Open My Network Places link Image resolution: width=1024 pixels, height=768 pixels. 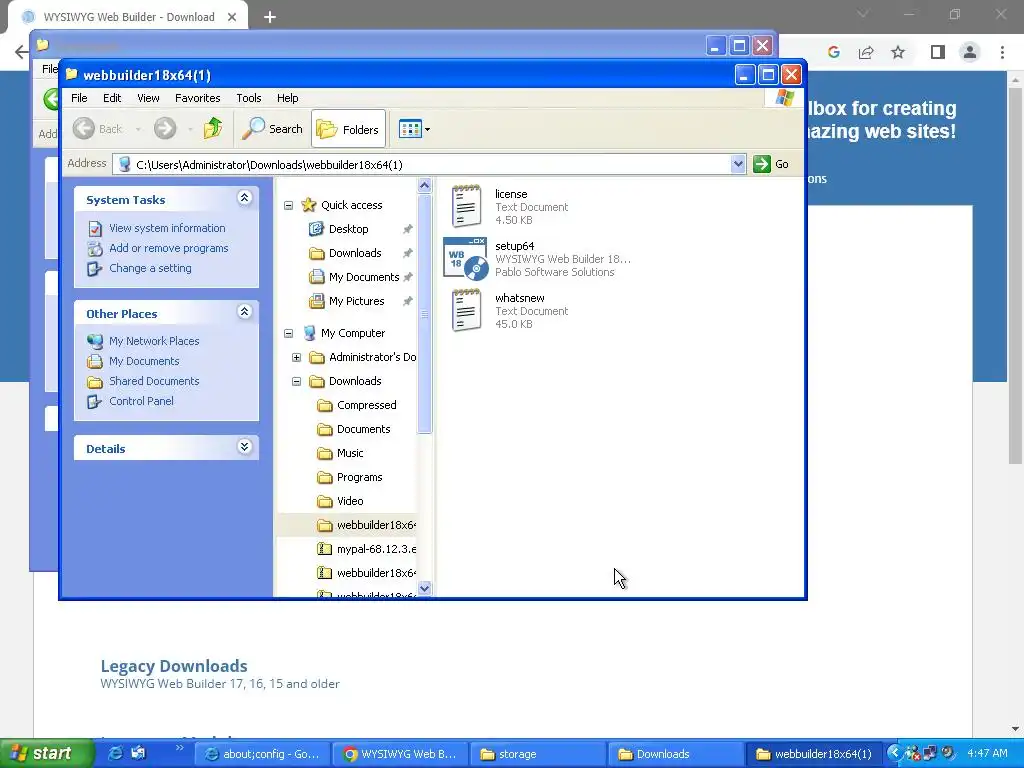154,341
